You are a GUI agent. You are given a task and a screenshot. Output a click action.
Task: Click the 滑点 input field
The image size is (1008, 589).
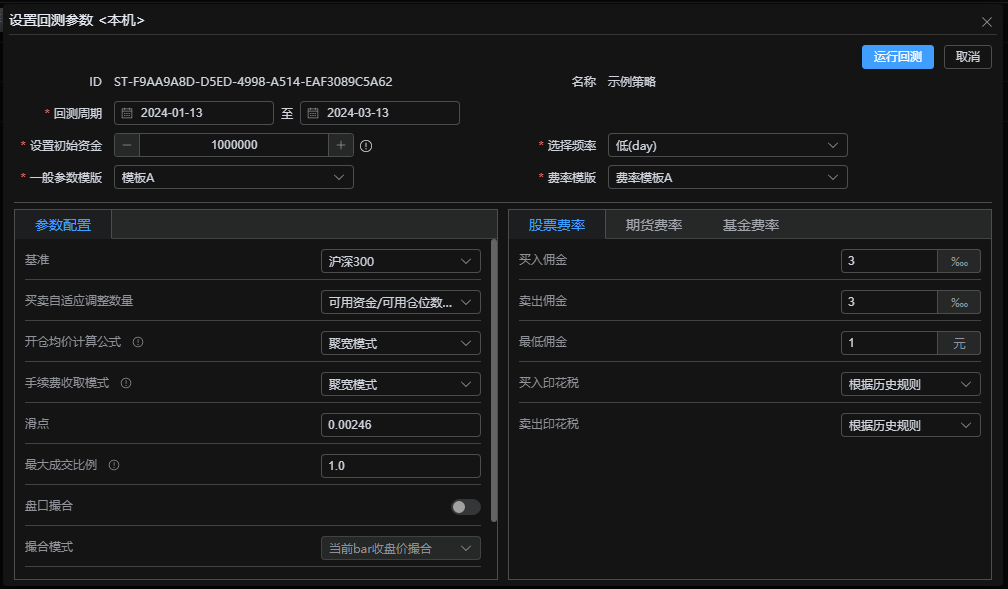coord(400,425)
